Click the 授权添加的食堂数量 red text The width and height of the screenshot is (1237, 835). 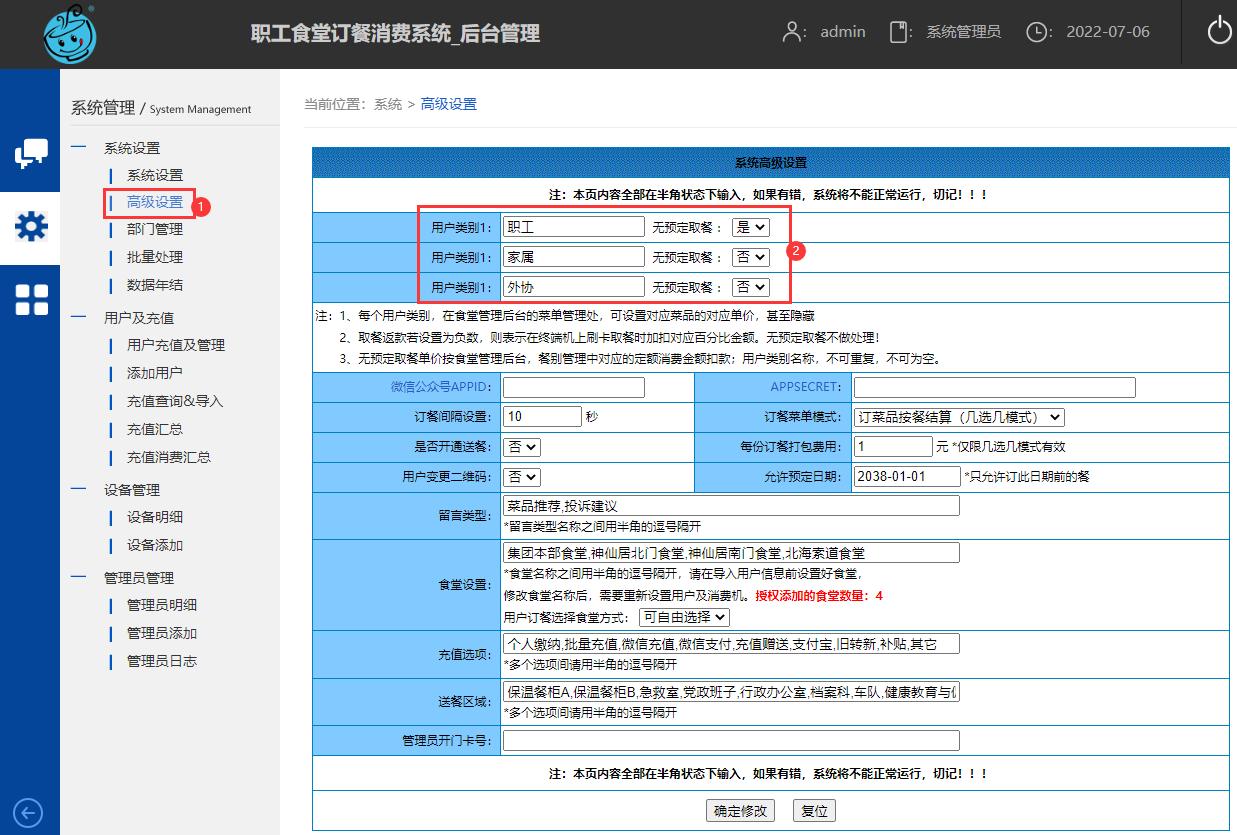[819, 596]
